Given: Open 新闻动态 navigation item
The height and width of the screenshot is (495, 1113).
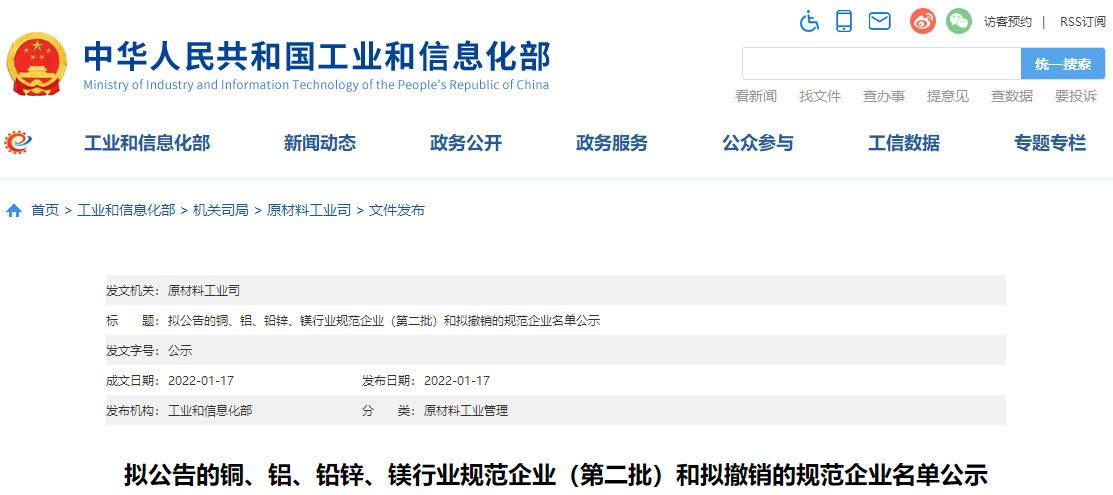Looking at the screenshot, I should coord(319,143).
